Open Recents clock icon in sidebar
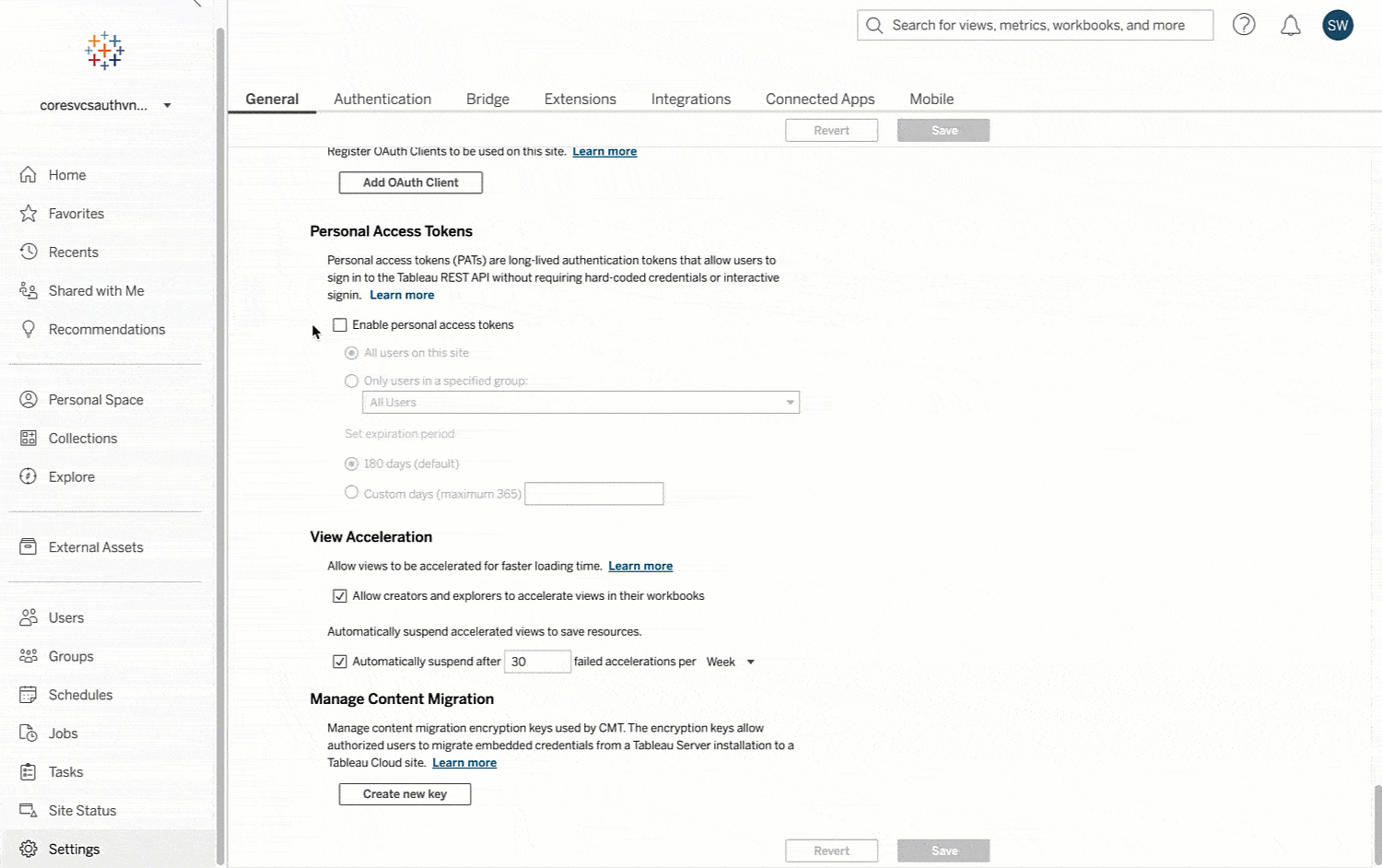This screenshot has height=868, width=1382. [29, 252]
